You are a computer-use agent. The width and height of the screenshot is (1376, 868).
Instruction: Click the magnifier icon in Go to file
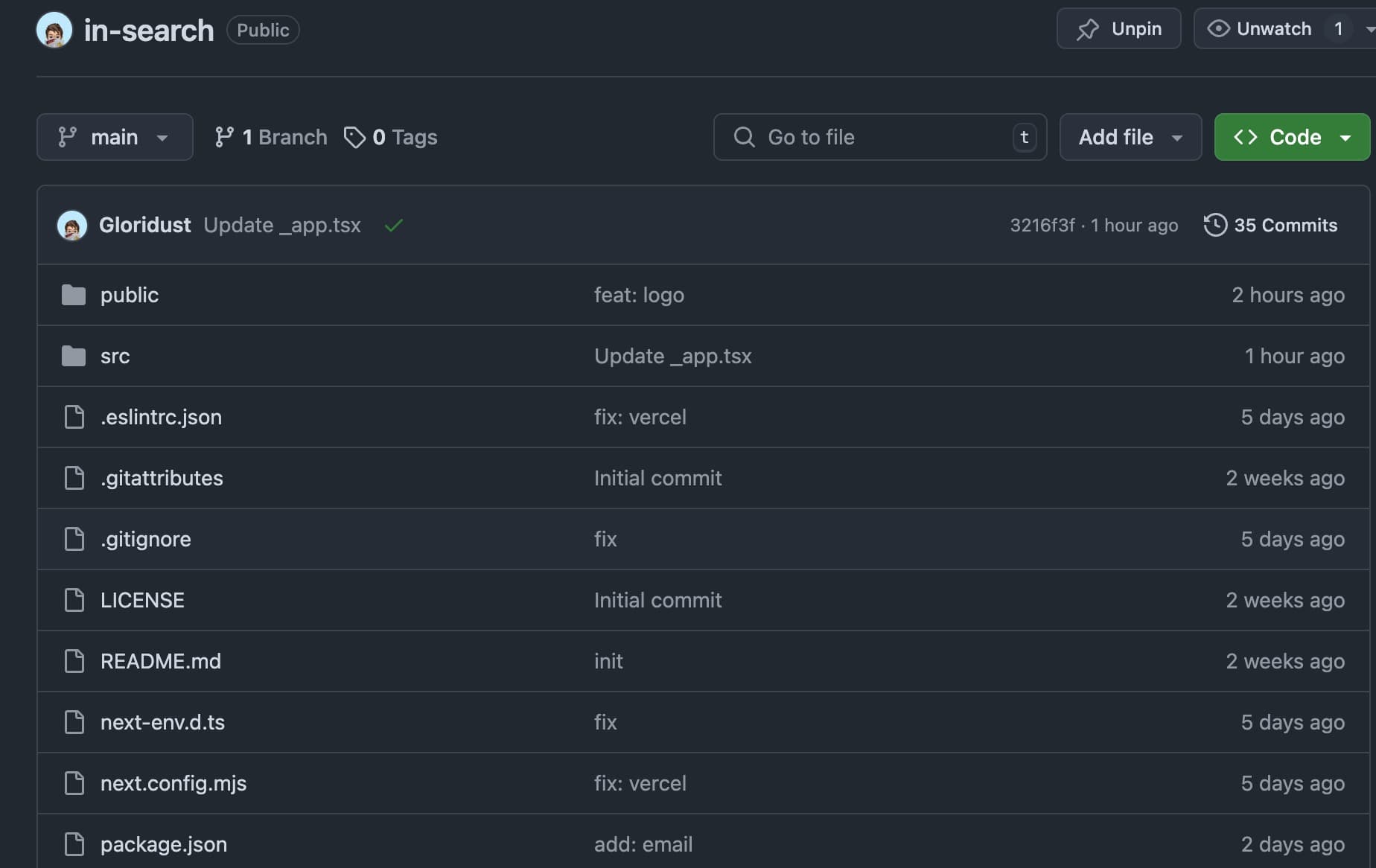pos(744,137)
